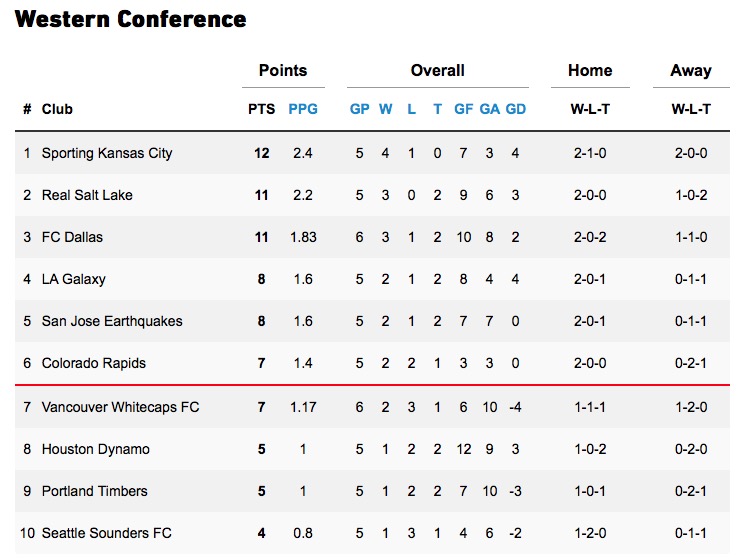This screenshot has width=741, height=559.
Task: Sort by the L losses column
Action: click(412, 109)
